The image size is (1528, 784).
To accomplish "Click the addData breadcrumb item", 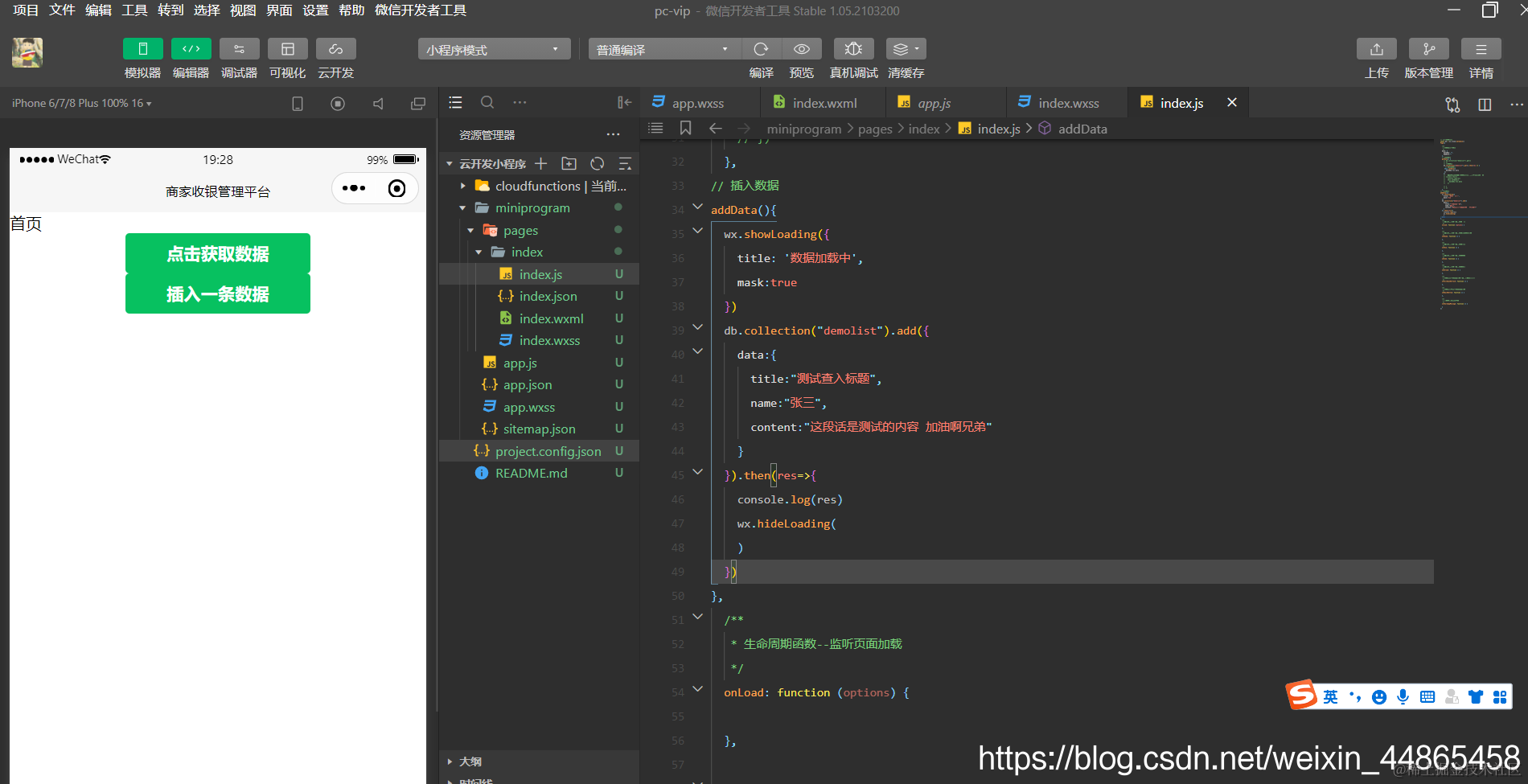I will [1082, 129].
